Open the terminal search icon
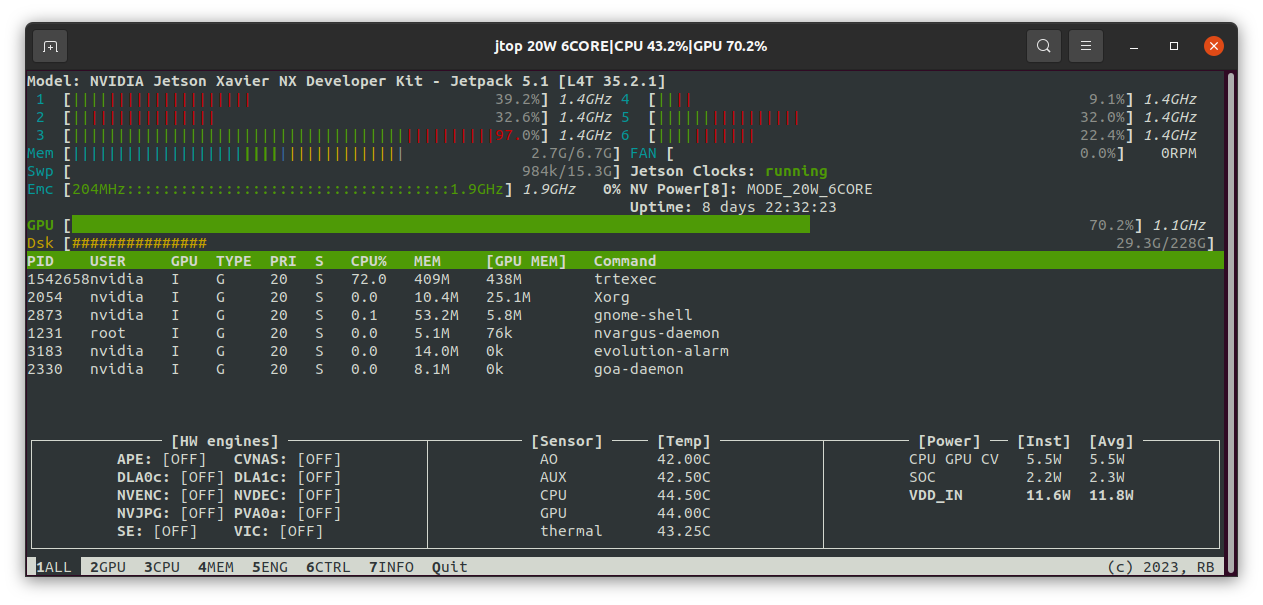The image size is (1263, 605). click(1044, 46)
